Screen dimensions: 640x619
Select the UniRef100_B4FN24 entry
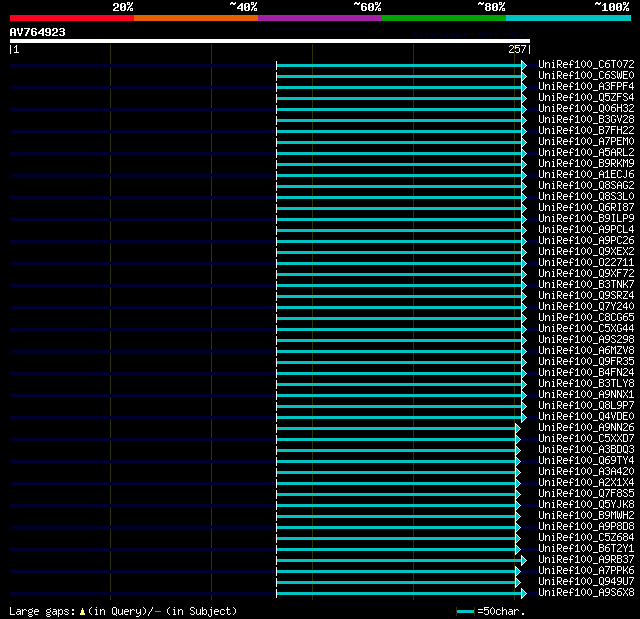(x=586, y=373)
